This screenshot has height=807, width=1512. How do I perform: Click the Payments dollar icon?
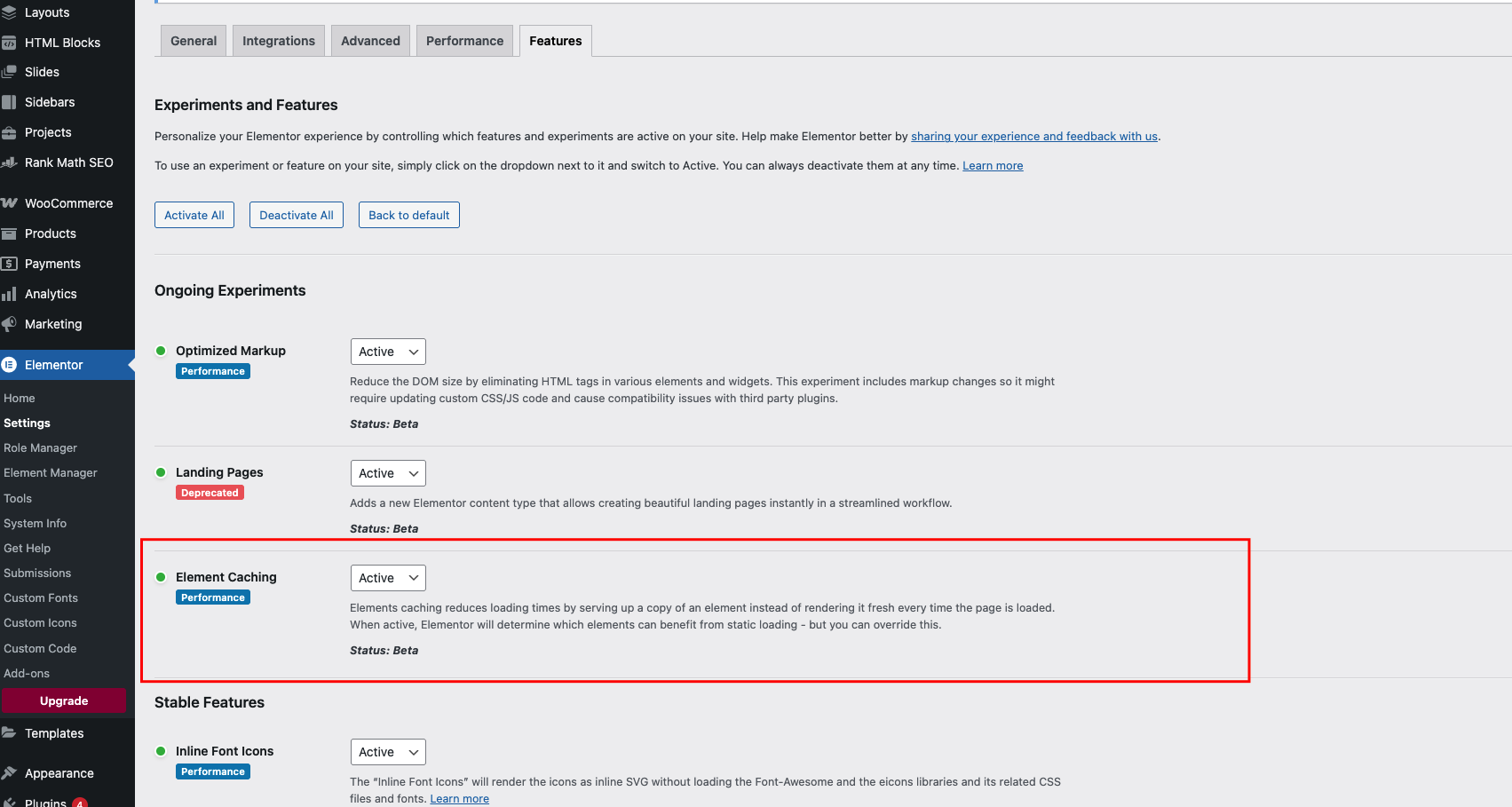pyautogui.click(x=9, y=264)
